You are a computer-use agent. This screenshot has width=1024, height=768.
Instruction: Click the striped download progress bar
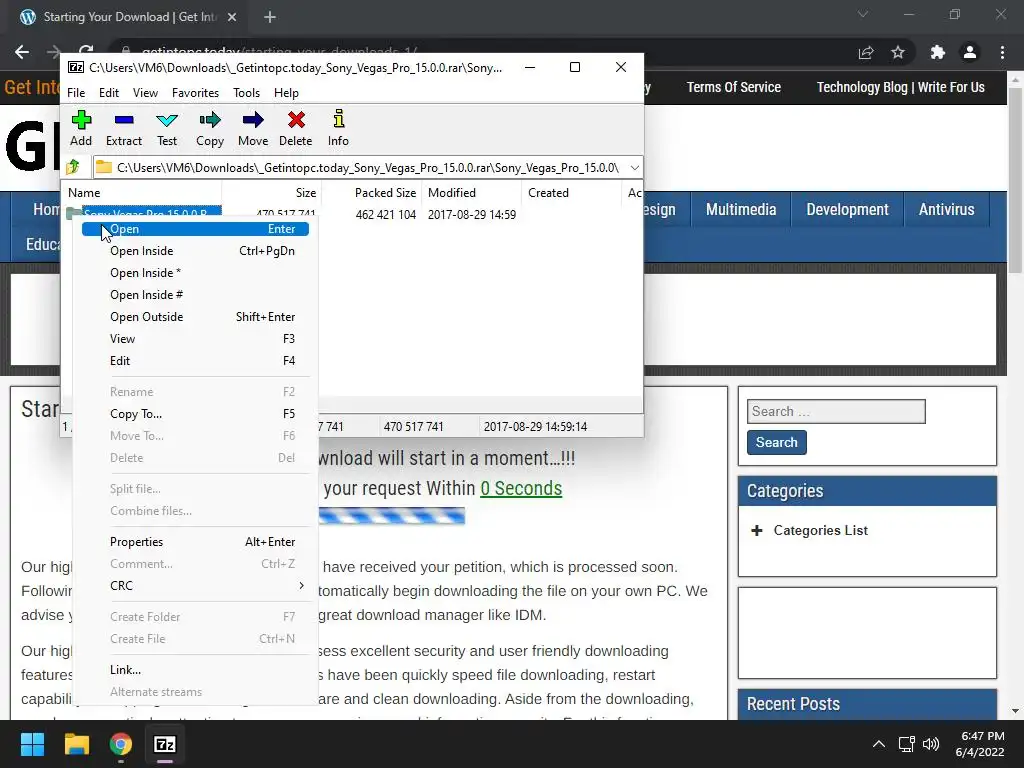coord(392,516)
